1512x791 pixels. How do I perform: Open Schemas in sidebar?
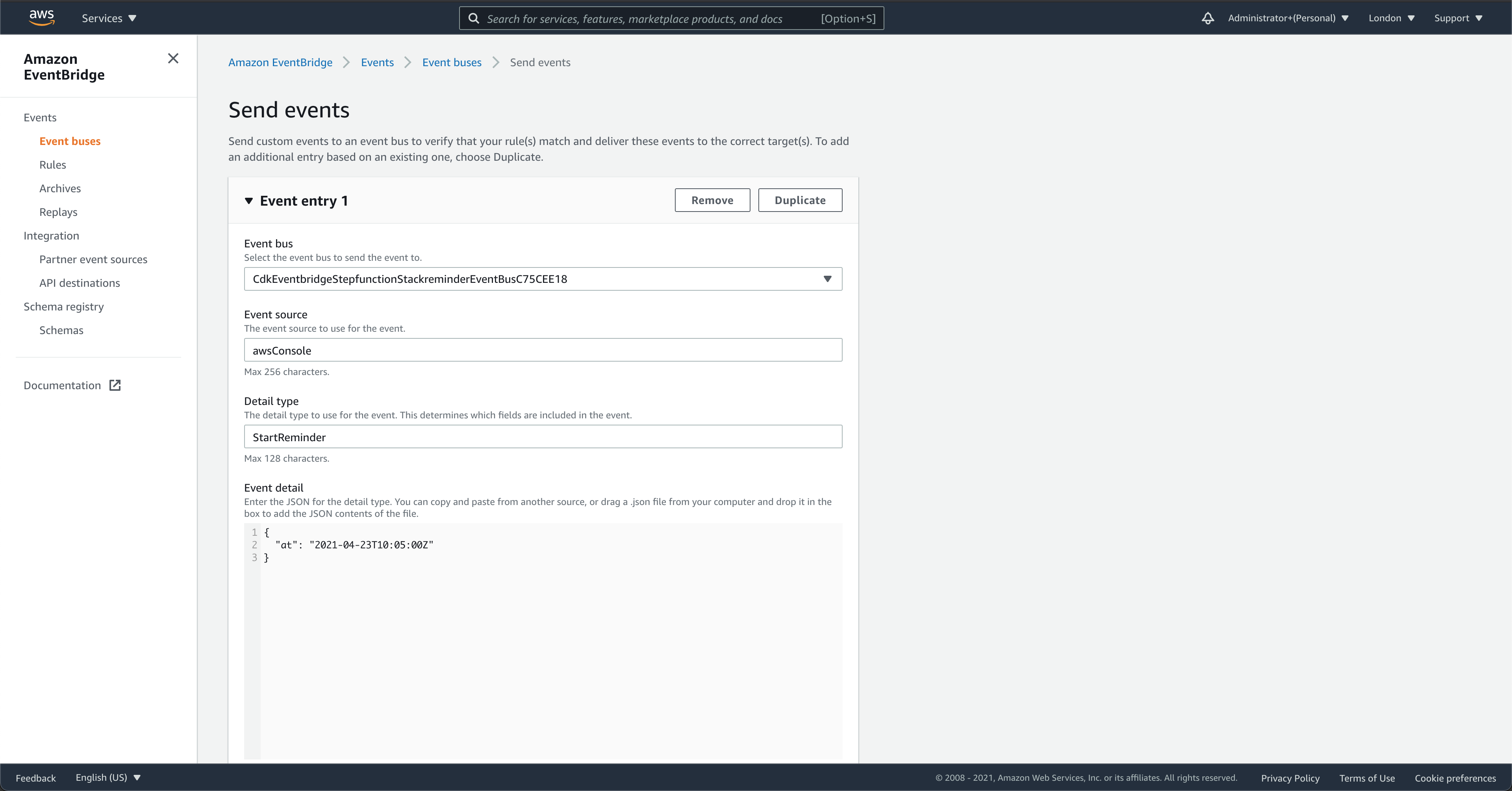pos(61,330)
